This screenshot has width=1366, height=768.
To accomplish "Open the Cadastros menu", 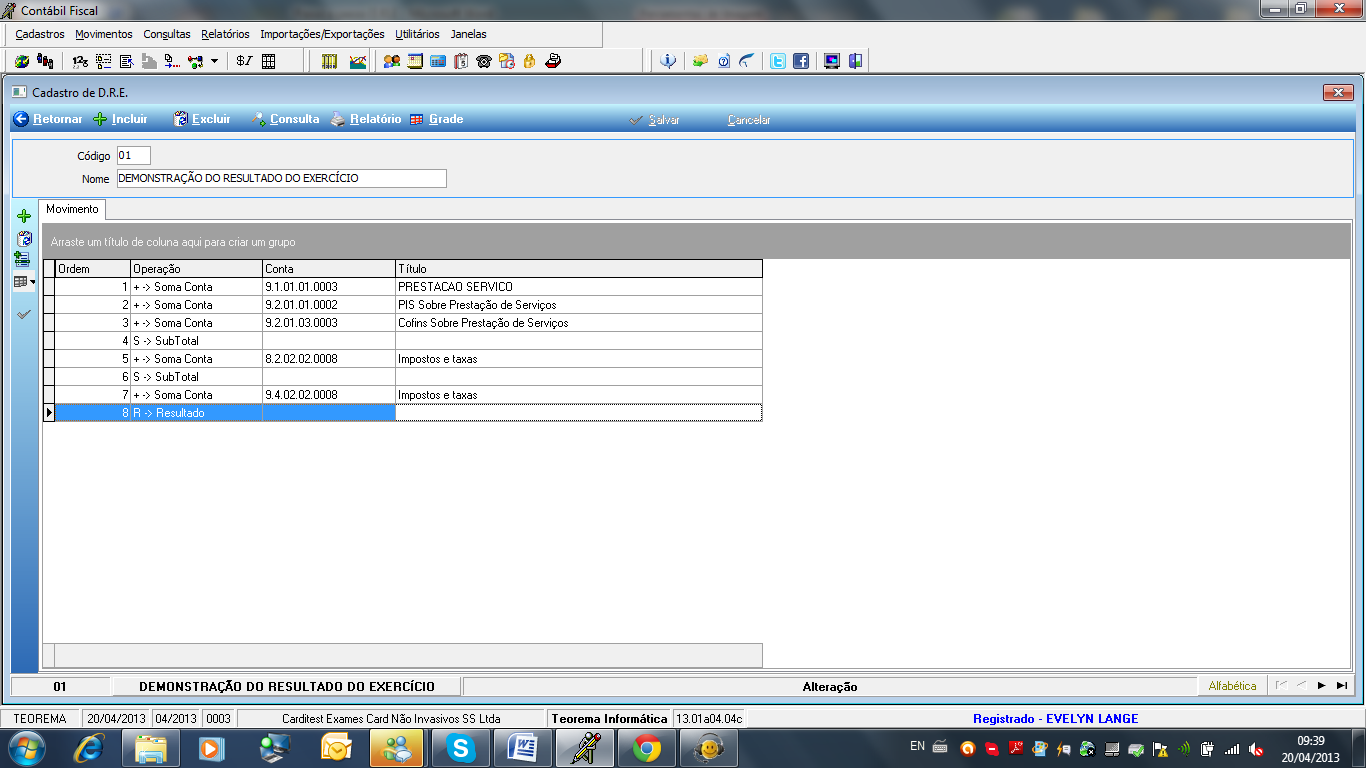I will click(x=40, y=34).
